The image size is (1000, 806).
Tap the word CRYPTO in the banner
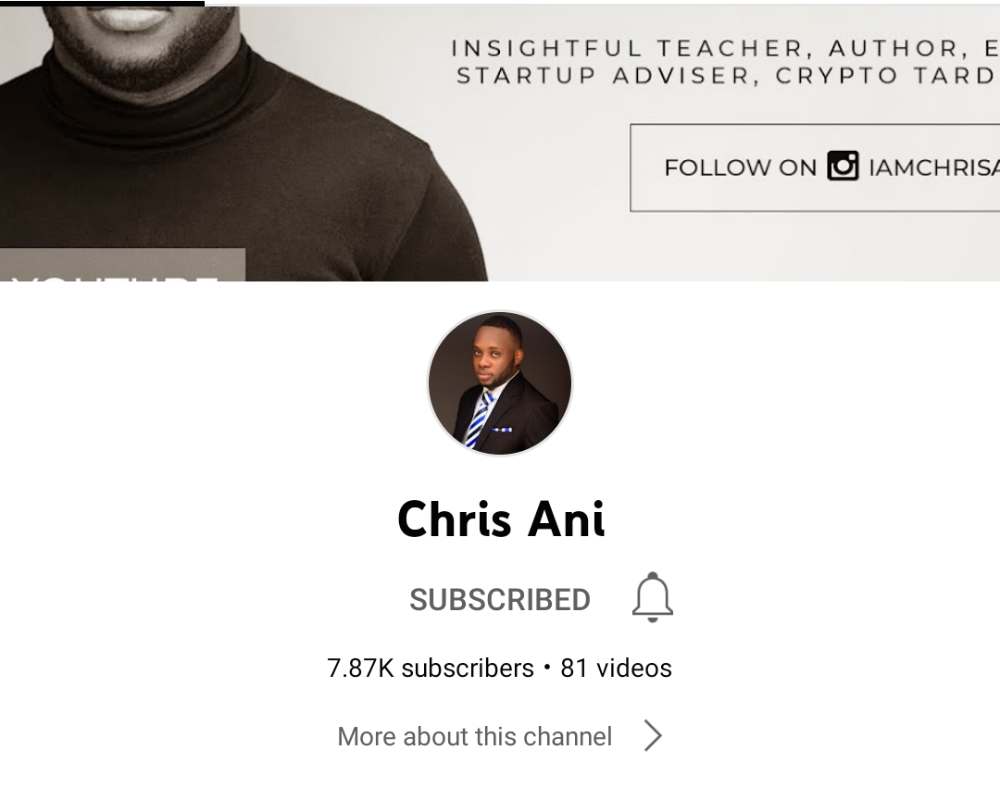tap(834, 76)
